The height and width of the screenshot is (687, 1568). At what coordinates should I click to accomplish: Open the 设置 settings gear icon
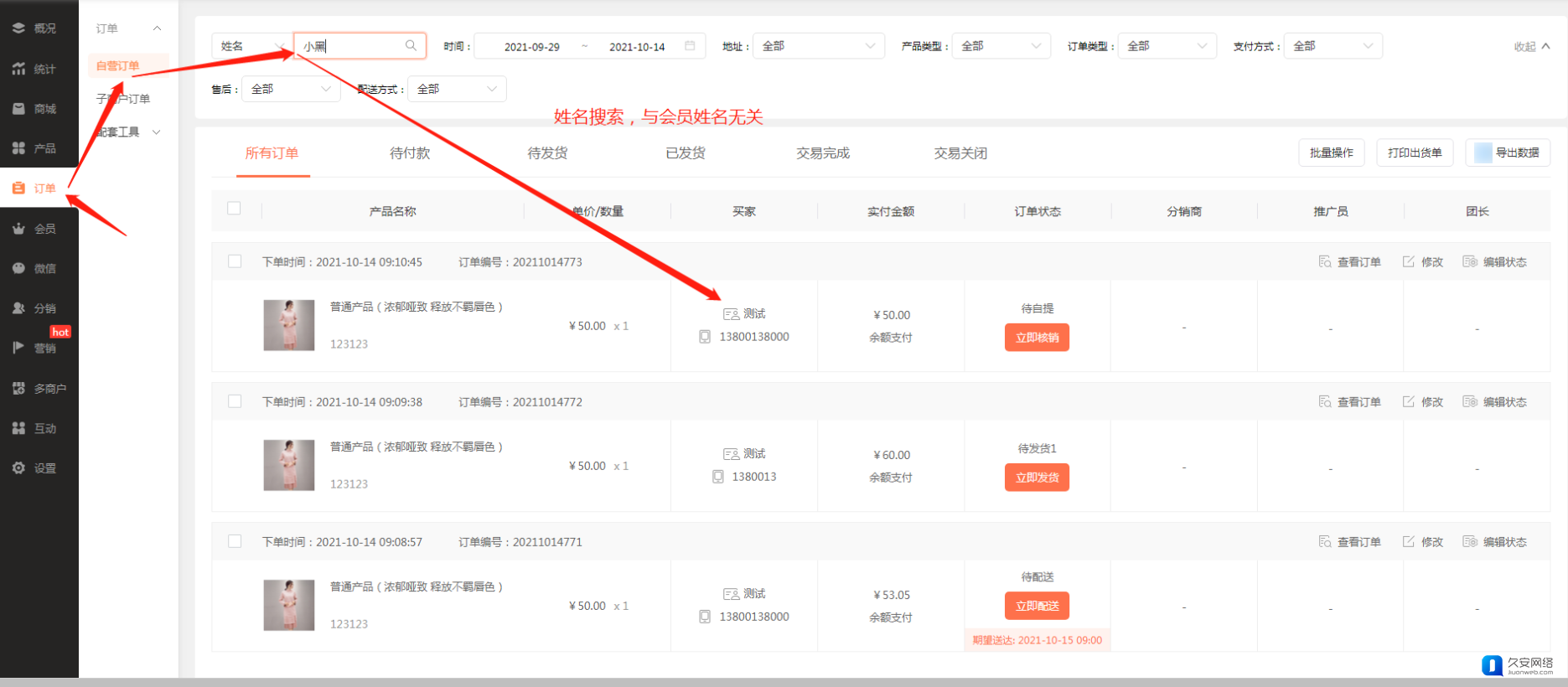(x=18, y=468)
